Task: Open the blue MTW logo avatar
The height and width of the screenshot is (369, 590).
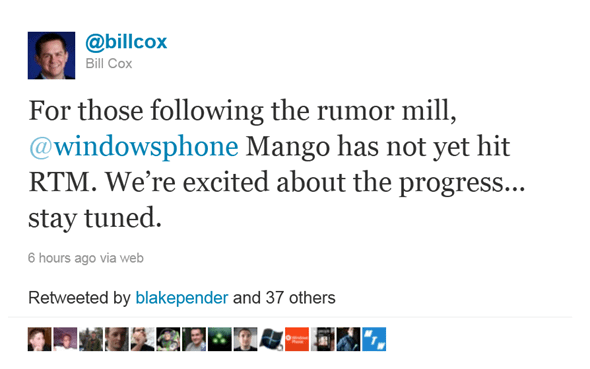Action: tap(374, 339)
